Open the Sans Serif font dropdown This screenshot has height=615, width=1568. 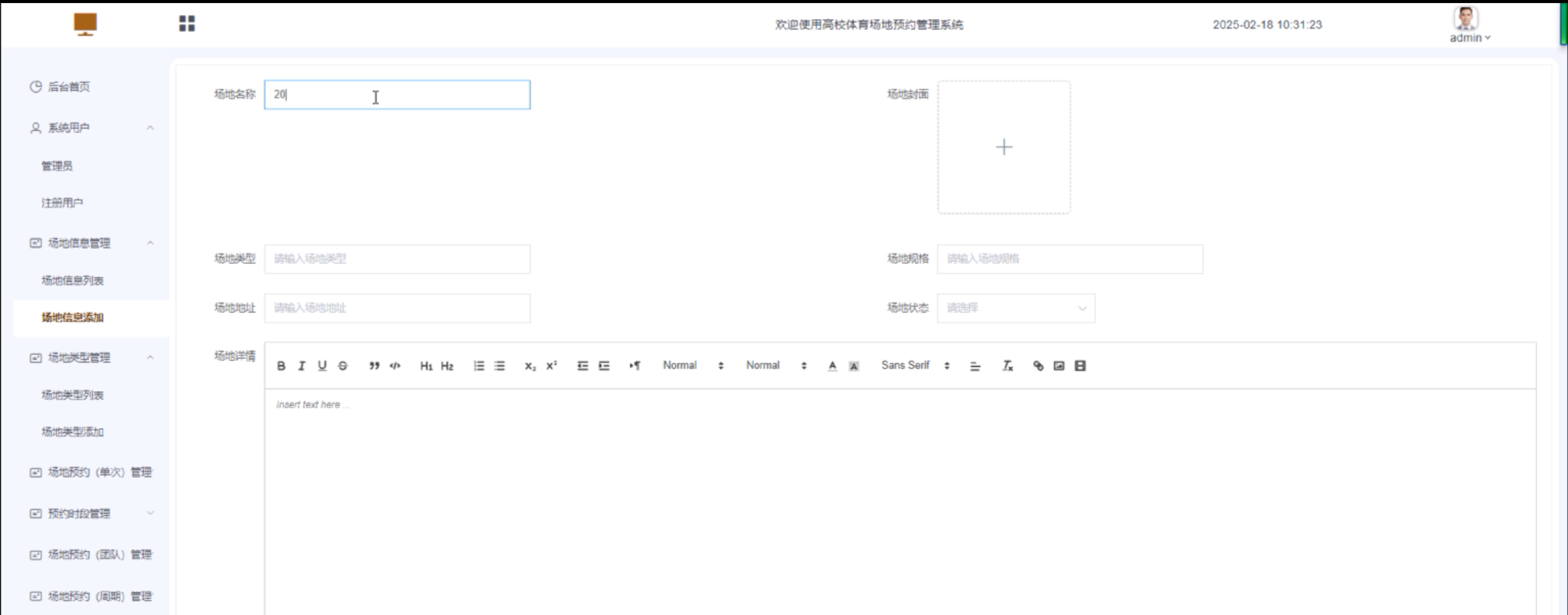914,365
